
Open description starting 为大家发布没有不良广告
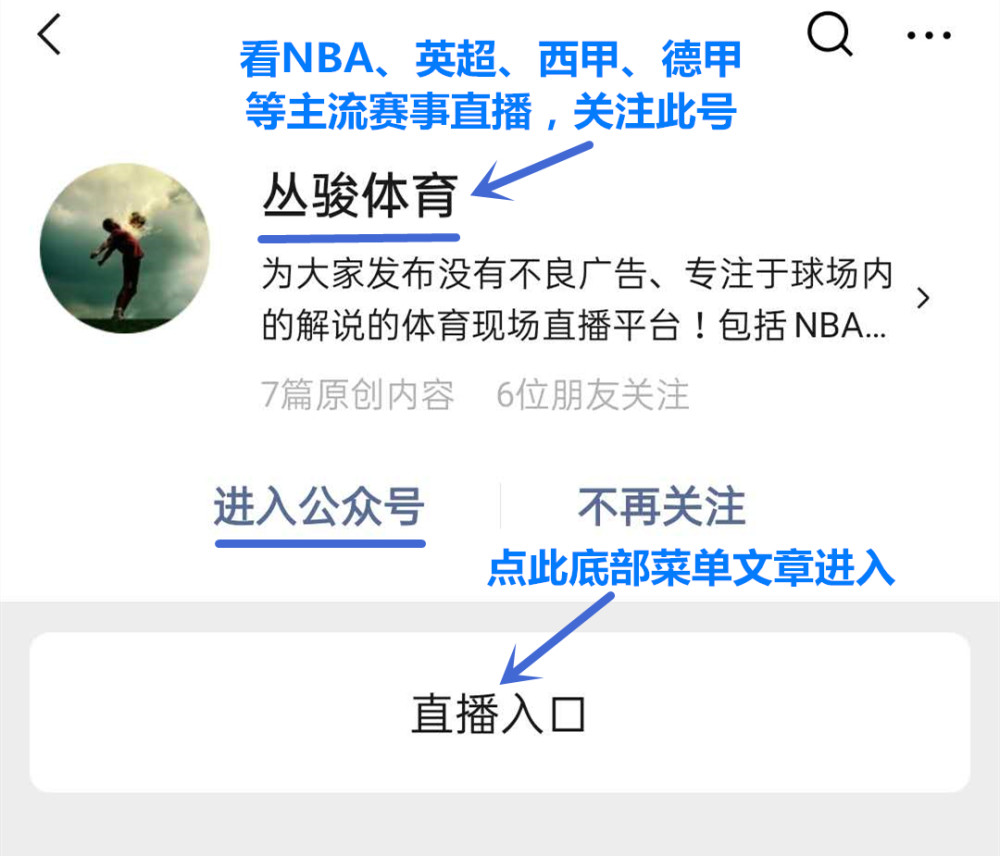point(577,300)
